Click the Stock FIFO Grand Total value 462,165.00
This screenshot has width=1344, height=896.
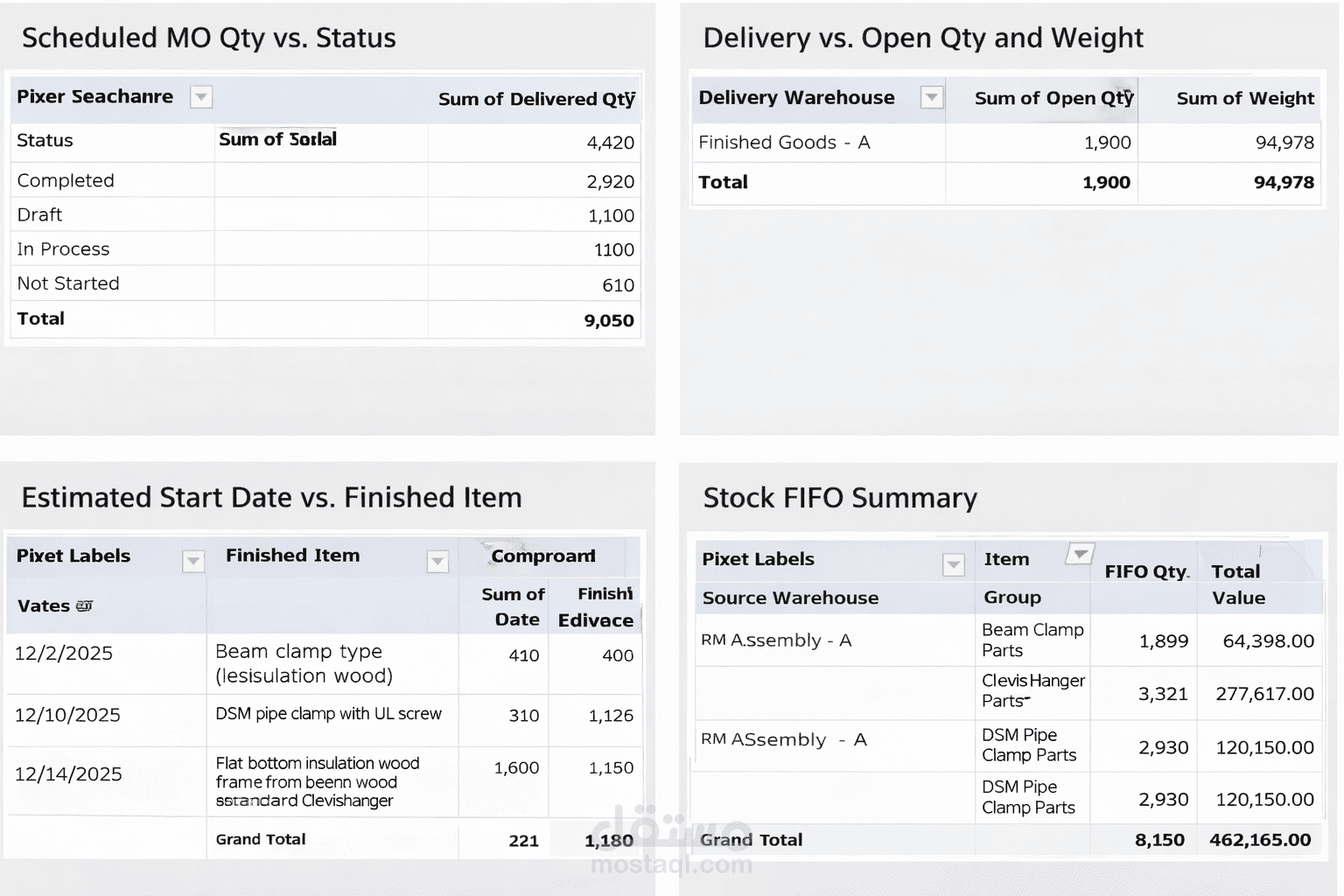1260,840
